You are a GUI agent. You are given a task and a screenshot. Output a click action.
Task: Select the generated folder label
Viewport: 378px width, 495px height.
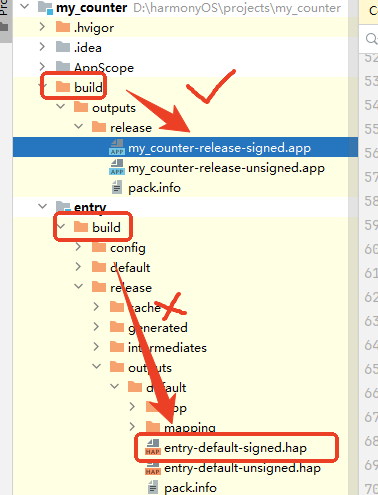click(x=158, y=328)
